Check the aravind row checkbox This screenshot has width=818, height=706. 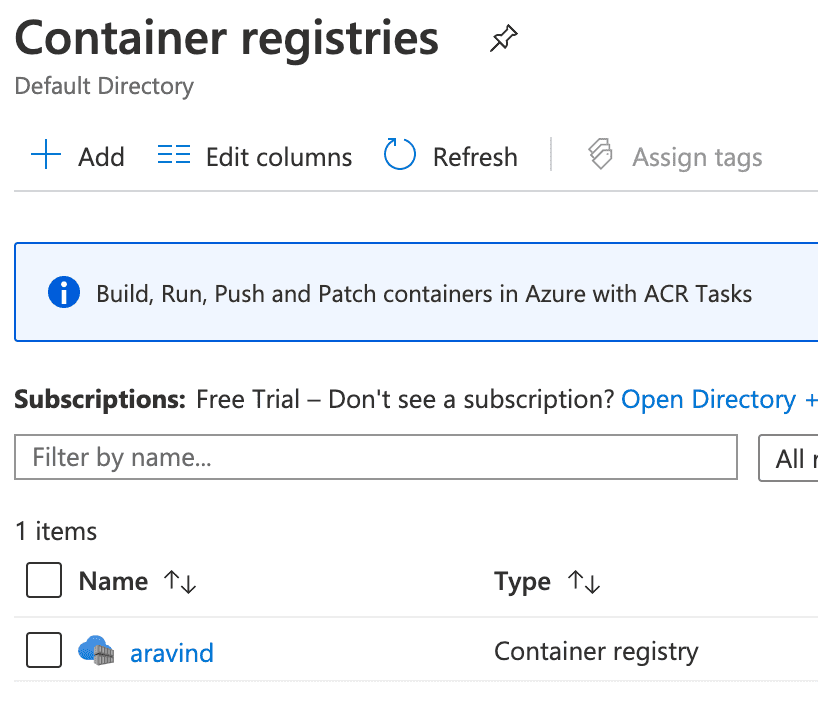pyautogui.click(x=44, y=651)
